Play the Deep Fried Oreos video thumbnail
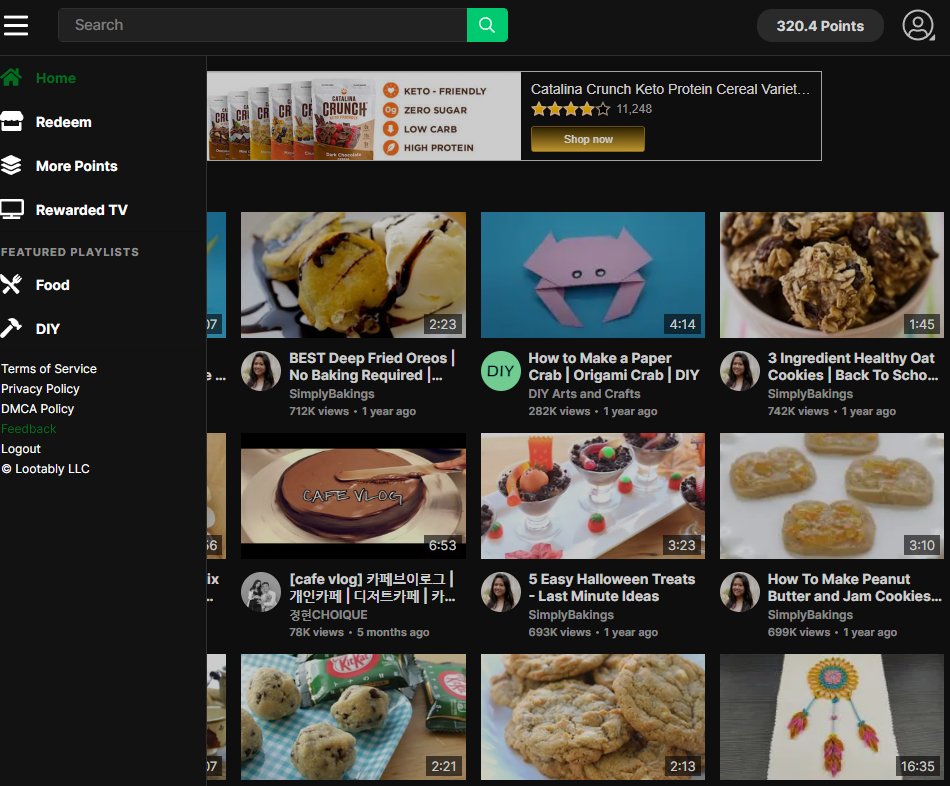Image resolution: width=950 pixels, height=786 pixels. (353, 275)
